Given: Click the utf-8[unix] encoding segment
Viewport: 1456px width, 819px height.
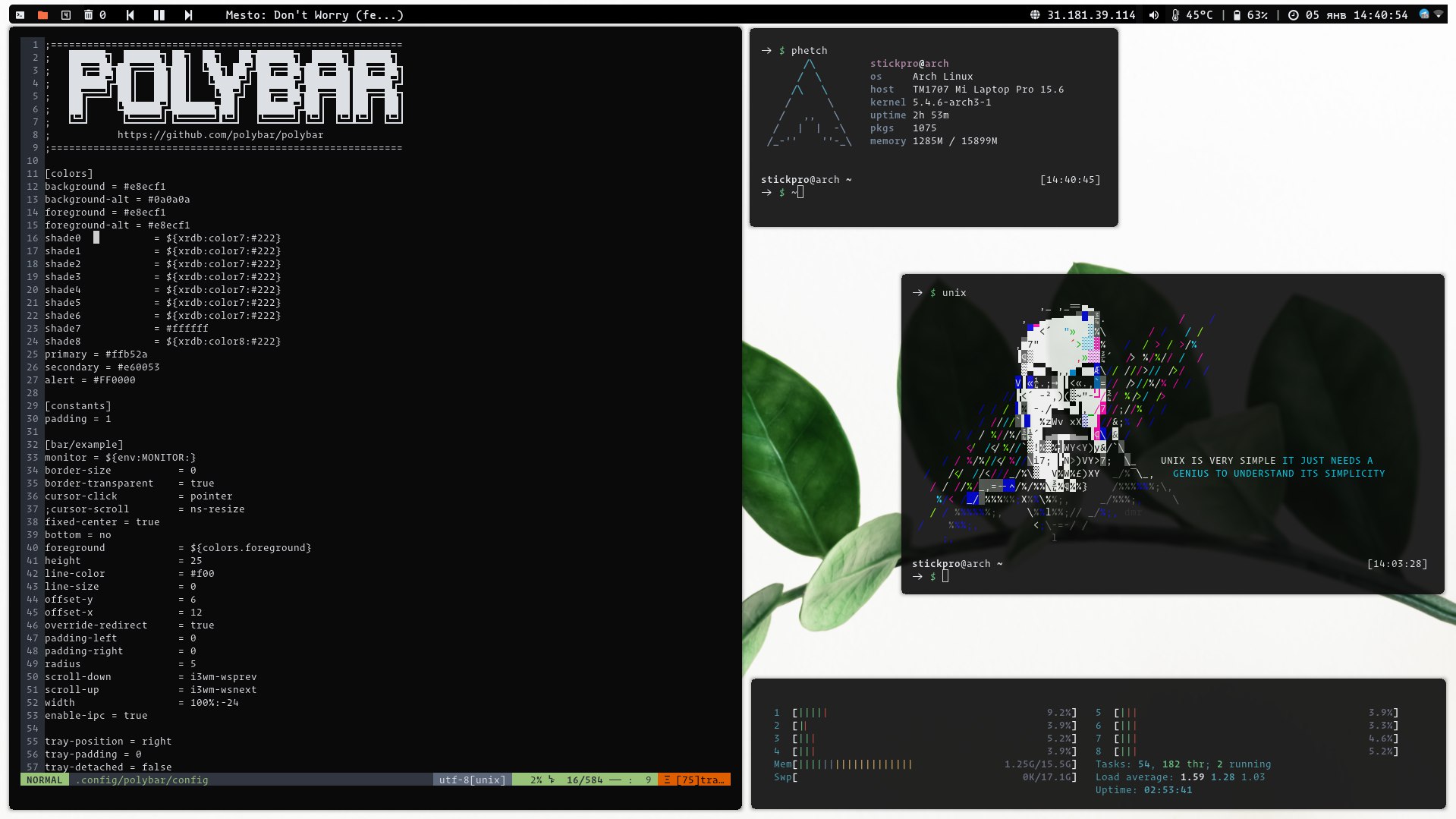Looking at the screenshot, I should [x=472, y=780].
